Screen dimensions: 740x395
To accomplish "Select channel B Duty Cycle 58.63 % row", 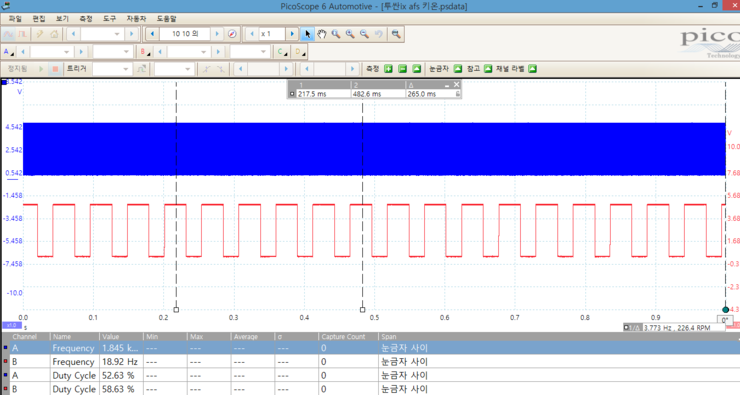I will click(x=371, y=389).
